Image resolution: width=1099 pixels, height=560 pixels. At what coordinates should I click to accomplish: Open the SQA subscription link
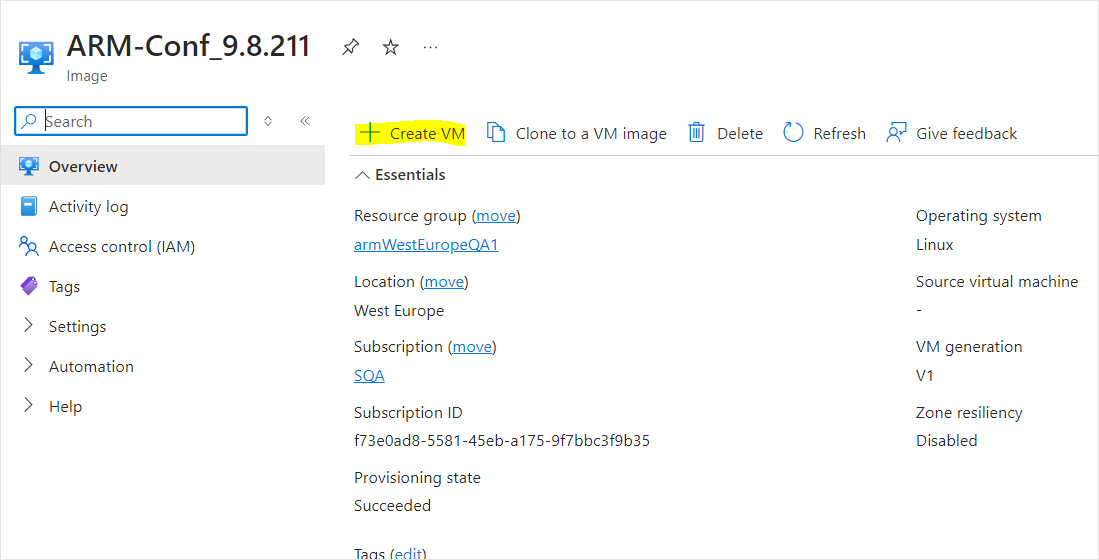(x=369, y=376)
